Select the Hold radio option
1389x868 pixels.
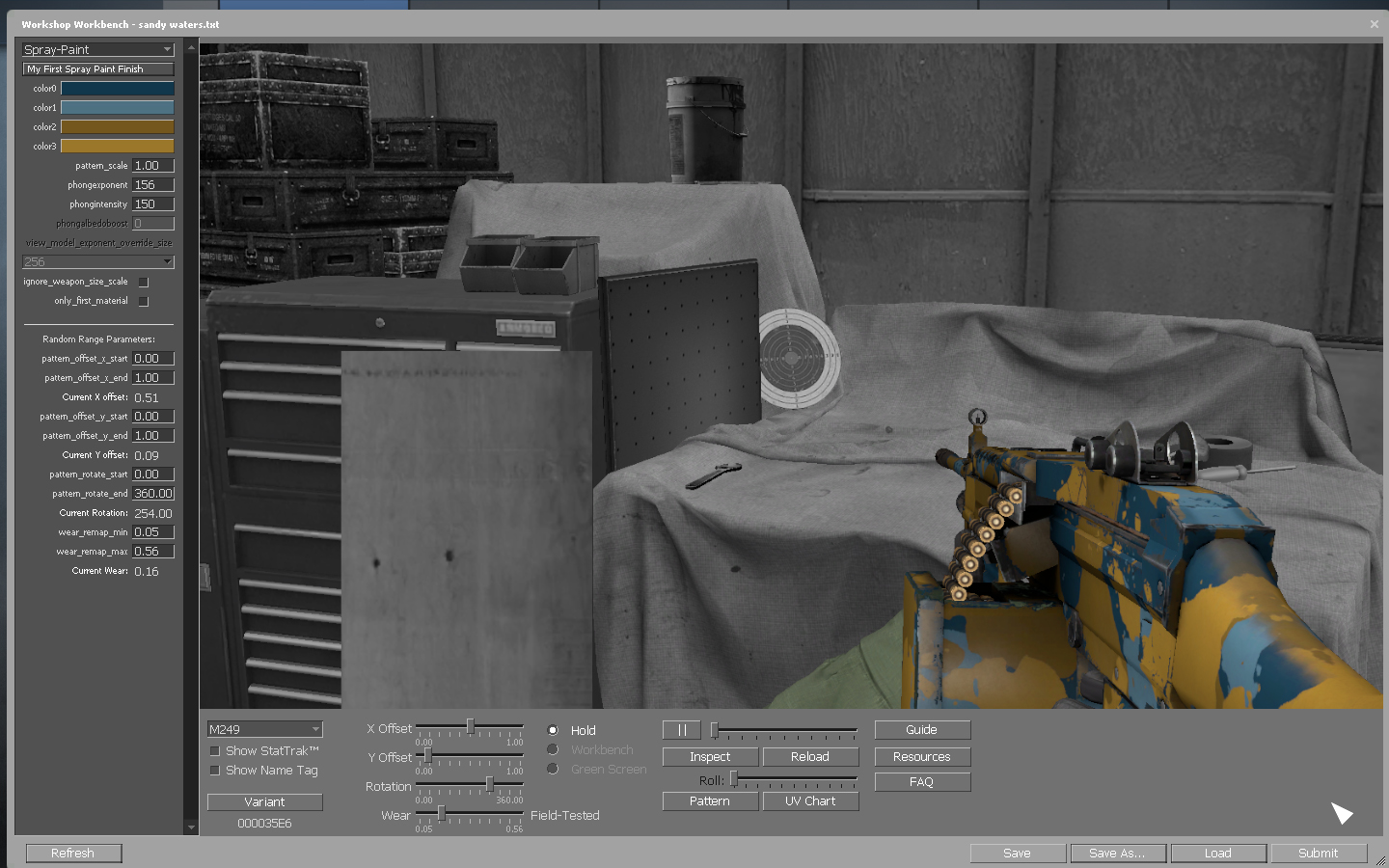point(553,730)
